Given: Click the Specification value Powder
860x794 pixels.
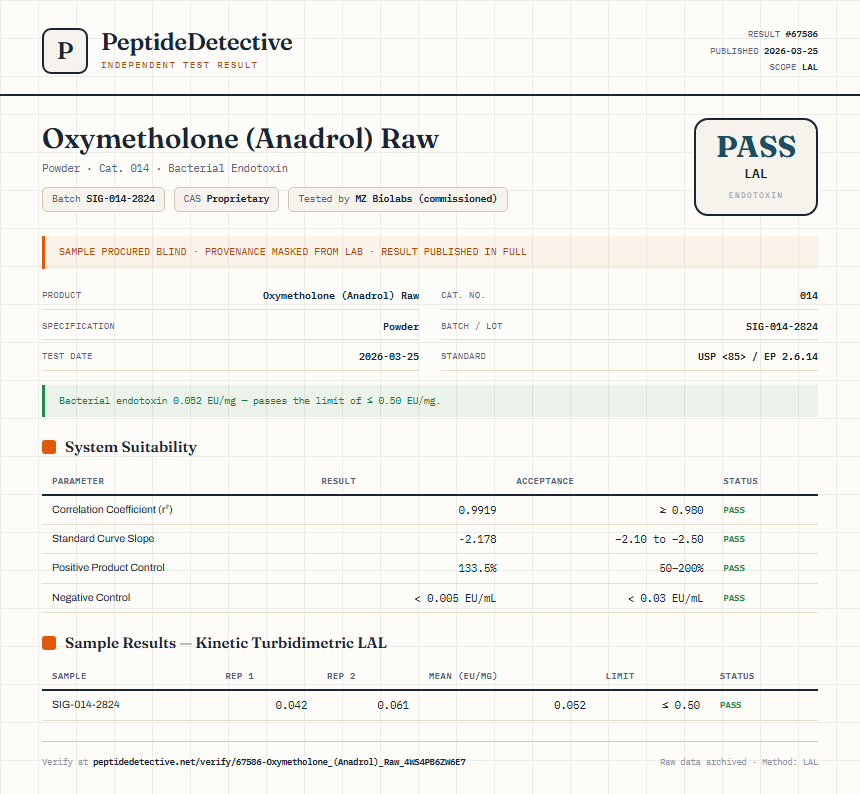Looking at the screenshot, I should [401, 326].
